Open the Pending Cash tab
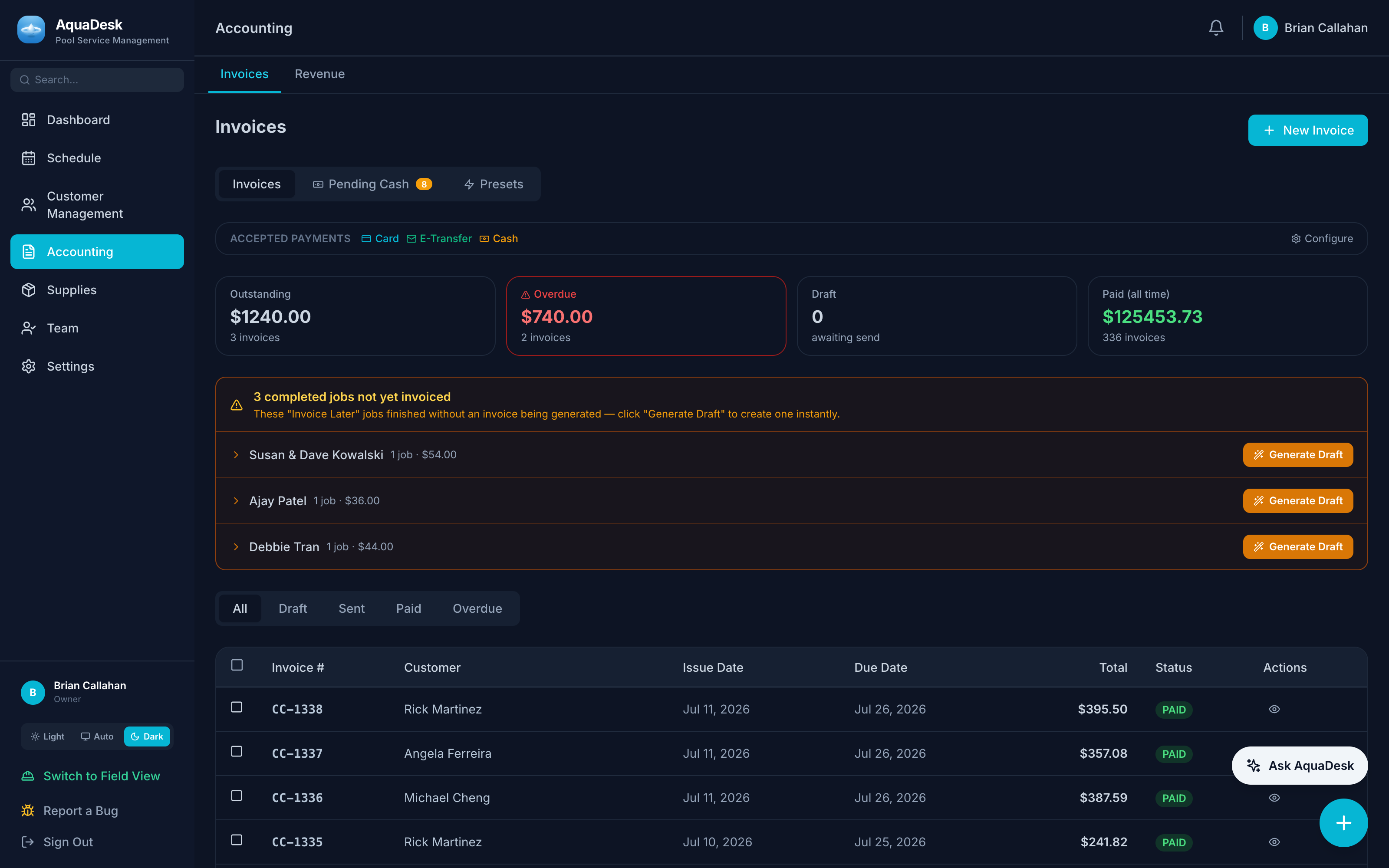Screen dimensions: 1389x868 point(372,184)
